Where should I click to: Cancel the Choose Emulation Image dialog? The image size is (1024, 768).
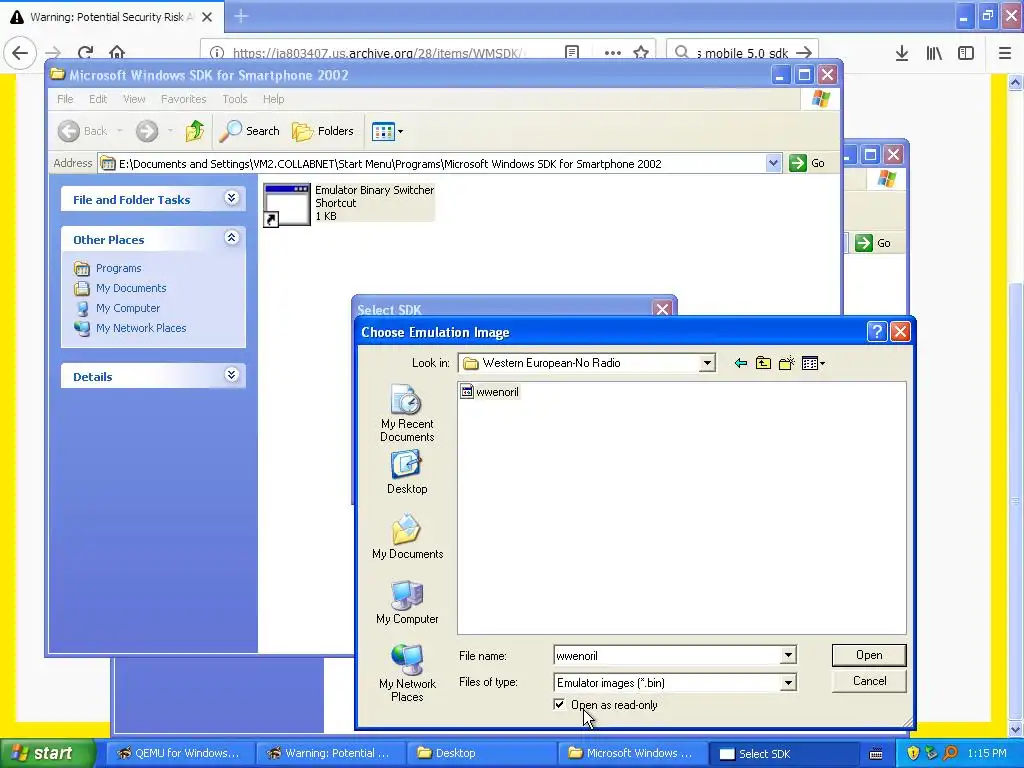[869, 681]
